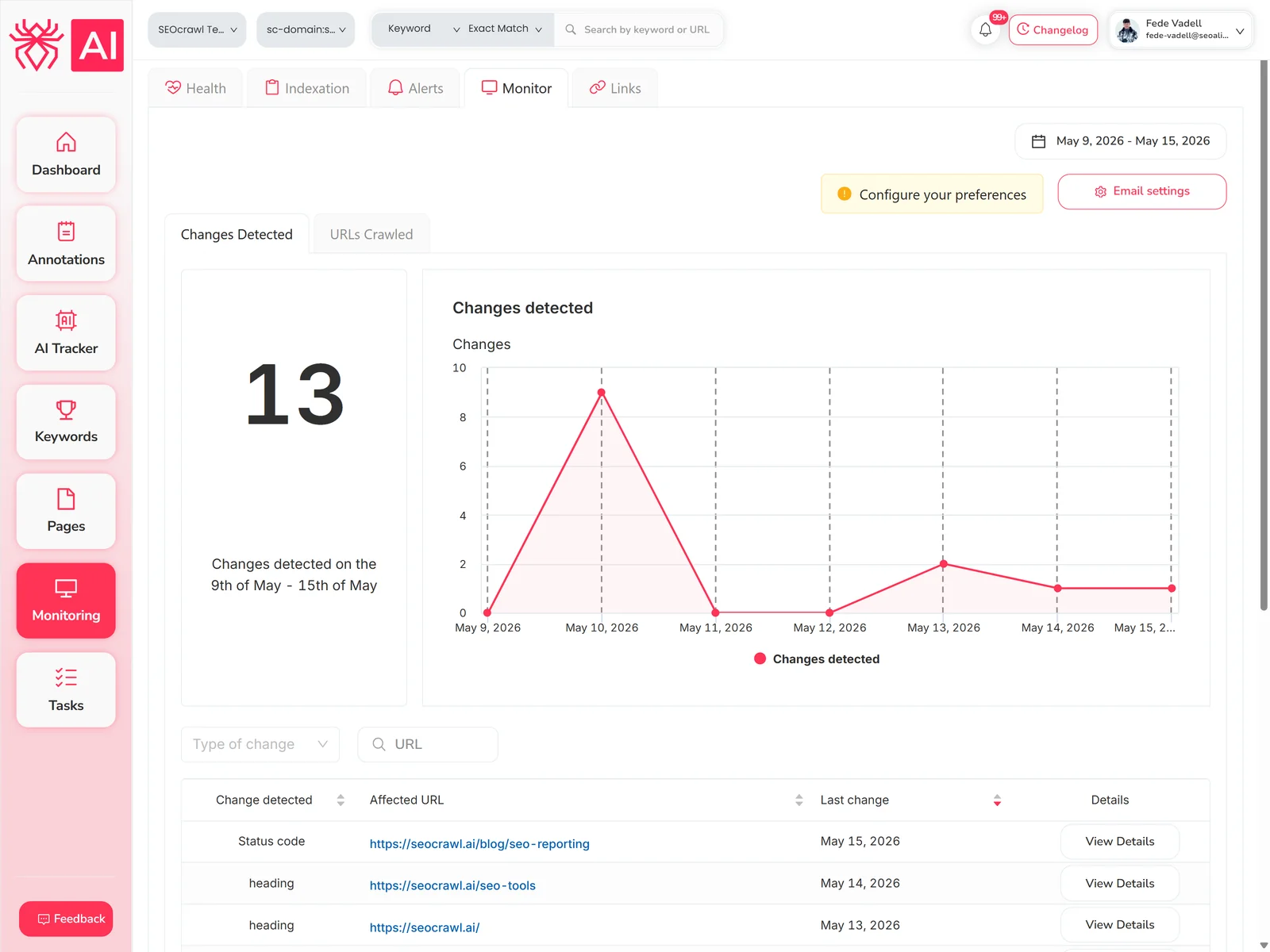Viewport: 1270px width, 952px height.
Task: Sort by Change detected column arrows
Action: (x=341, y=800)
